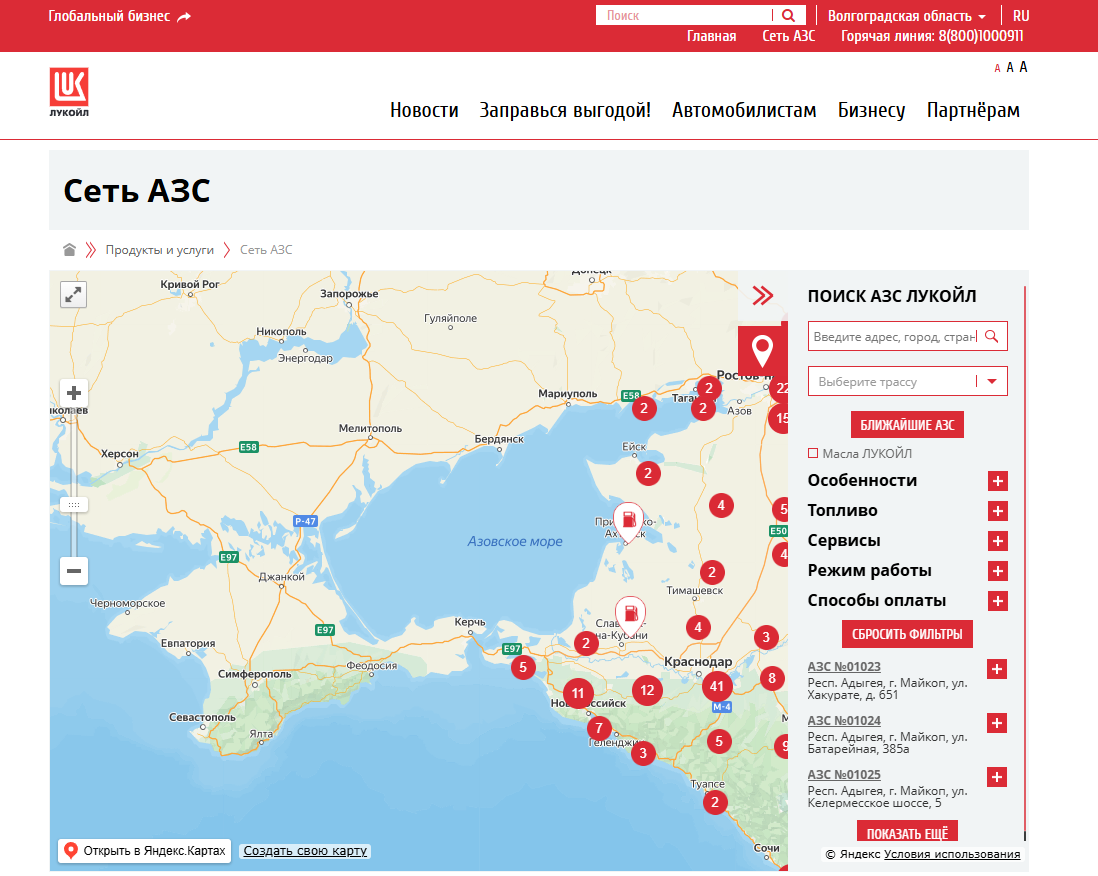Focus the Введите адрес search field

pyautogui.click(x=895, y=336)
